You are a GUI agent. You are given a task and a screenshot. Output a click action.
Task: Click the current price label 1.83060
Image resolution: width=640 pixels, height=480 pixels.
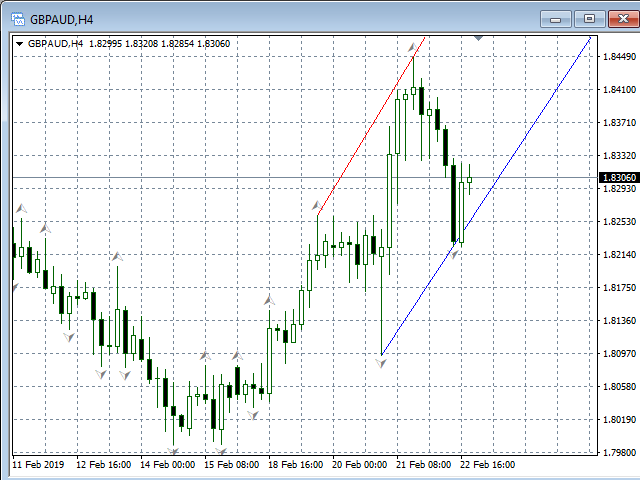[x=619, y=178]
